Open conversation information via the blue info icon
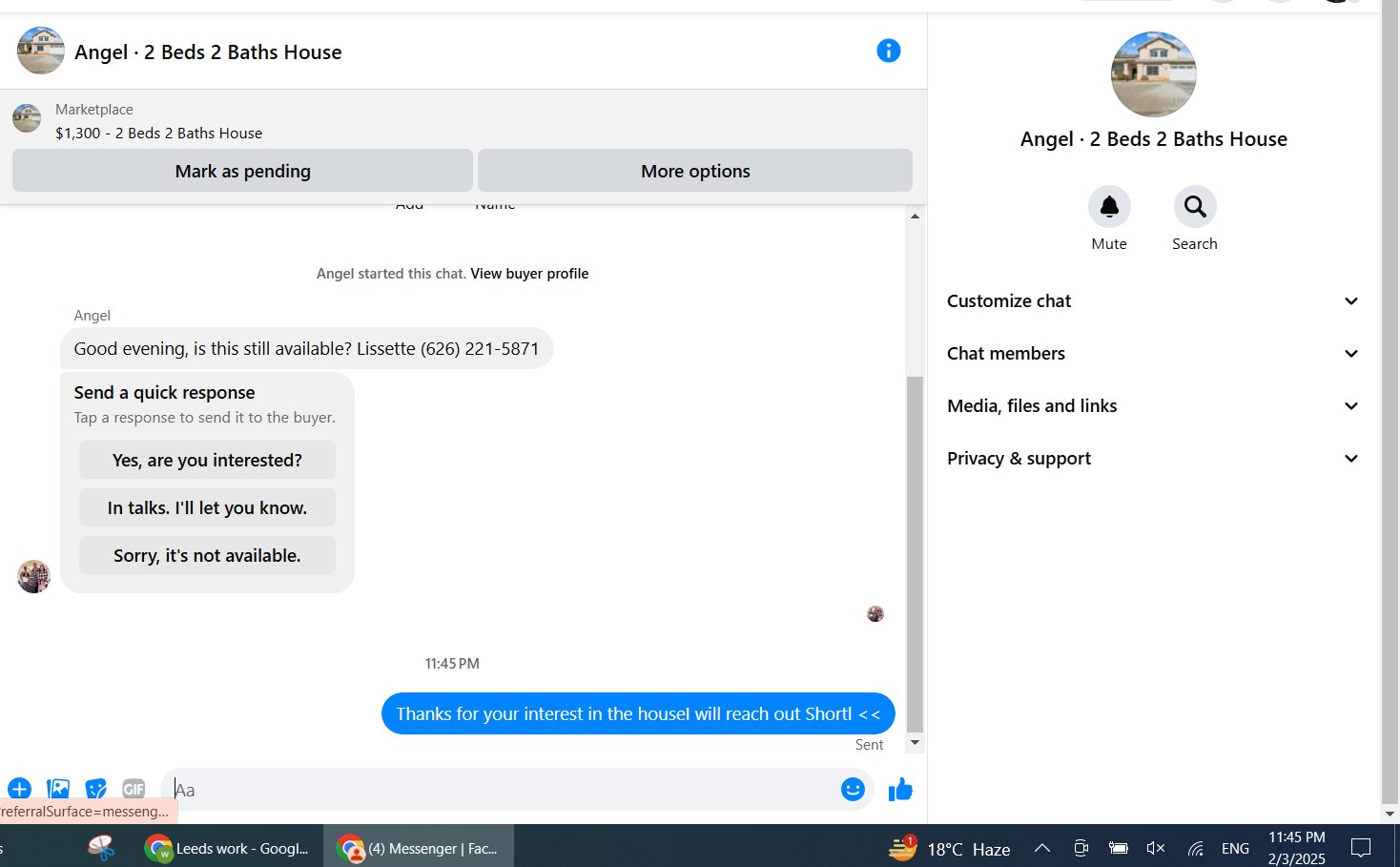This screenshot has height=867, width=1400. point(888,51)
